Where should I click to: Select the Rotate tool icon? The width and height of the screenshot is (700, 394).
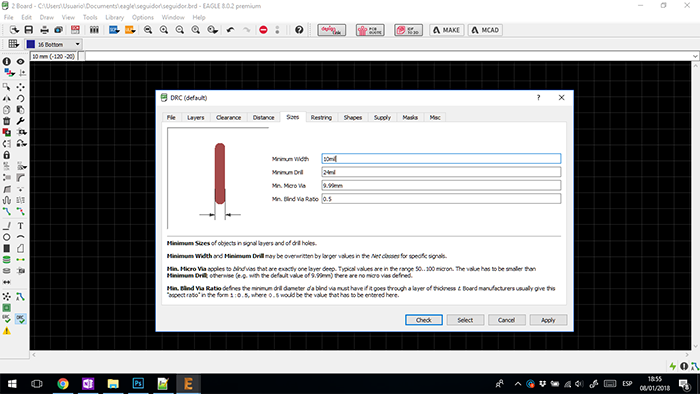point(21,98)
